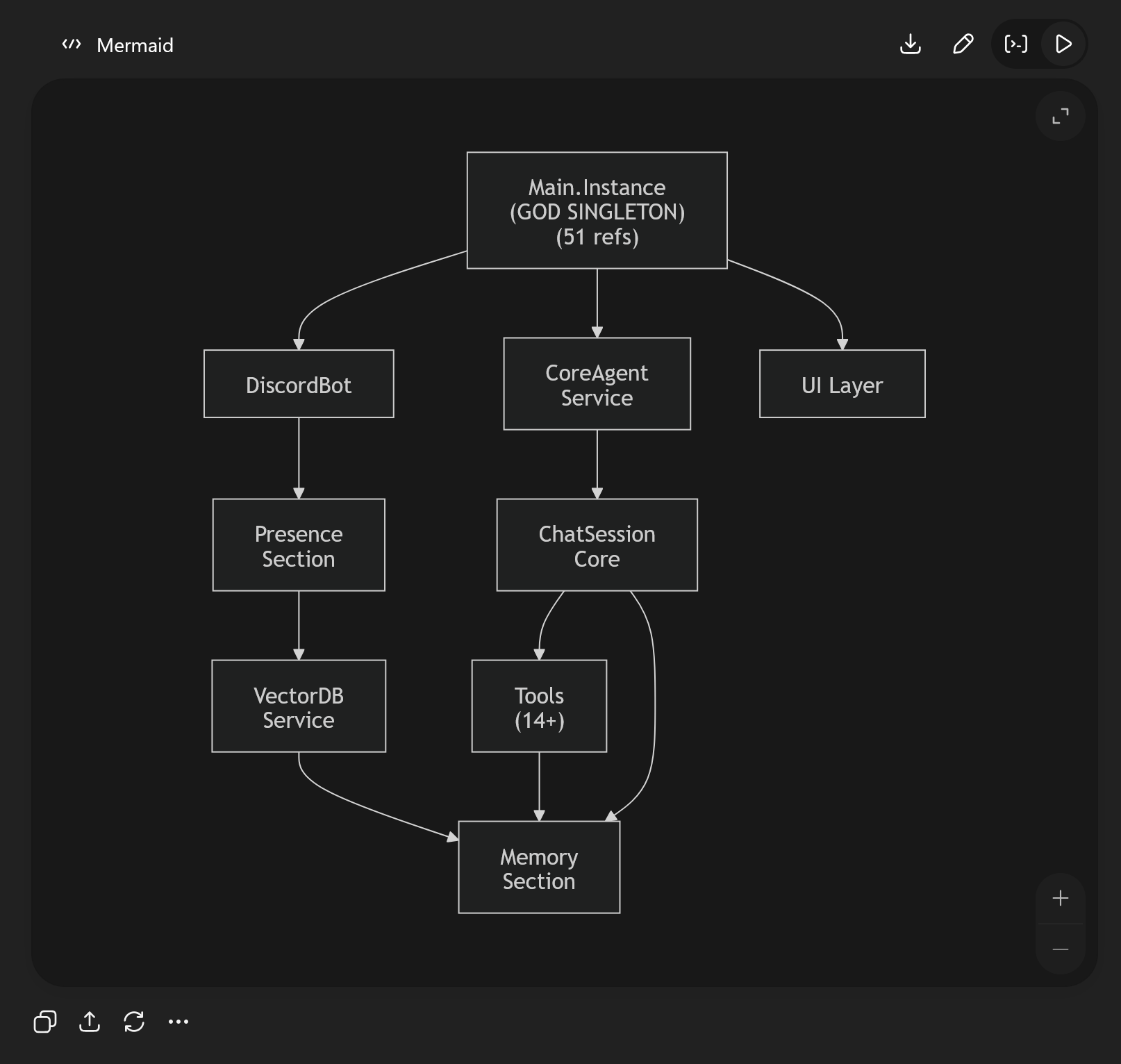Click the pencil edit icon
The image size is (1121, 1064).
pyautogui.click(x=963, y=44)
